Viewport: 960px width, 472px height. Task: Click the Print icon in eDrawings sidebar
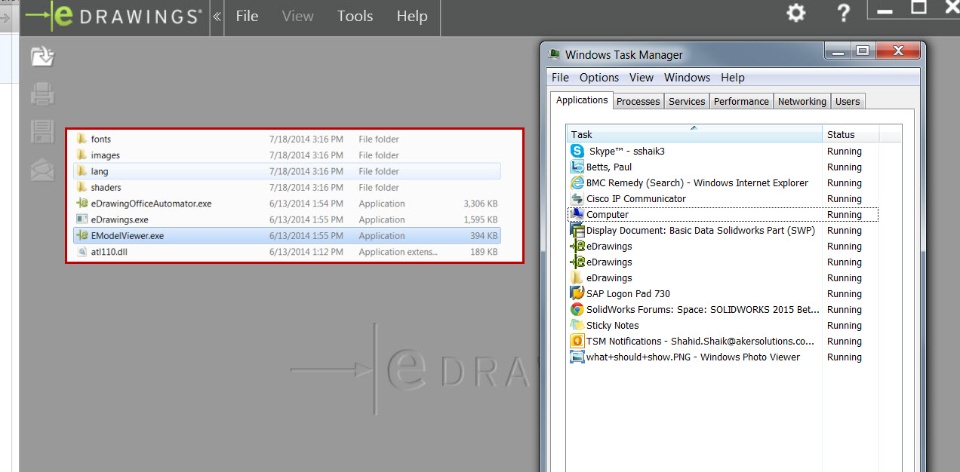(42, 94)
